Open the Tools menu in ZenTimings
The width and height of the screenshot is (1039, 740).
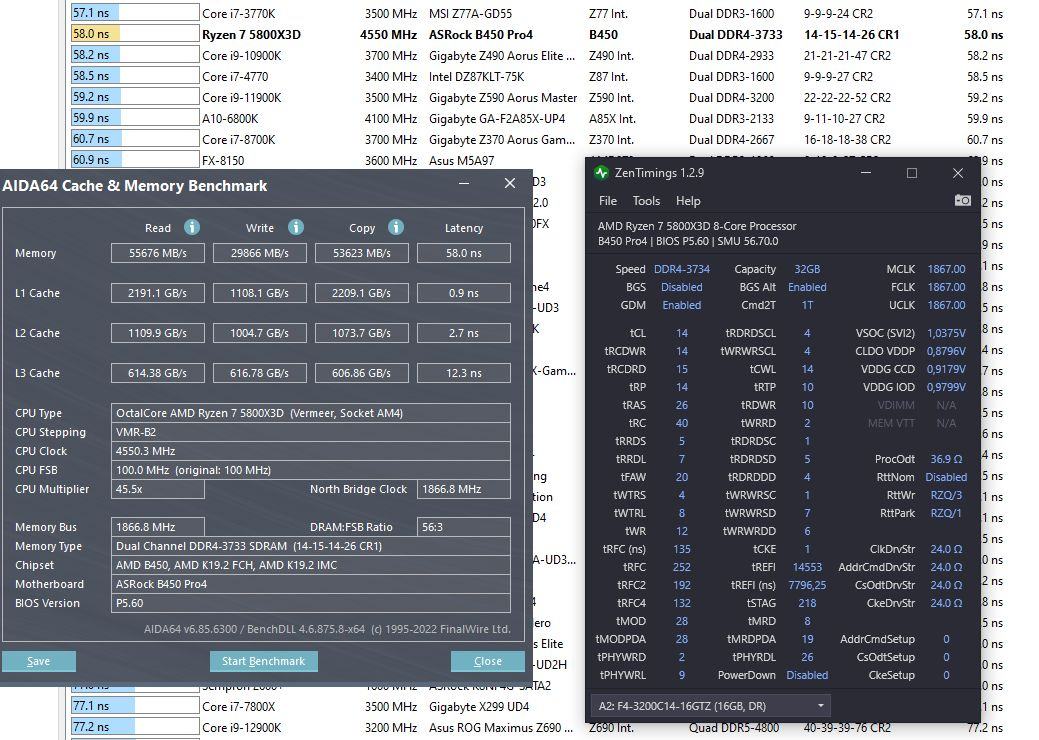[646, 201]
